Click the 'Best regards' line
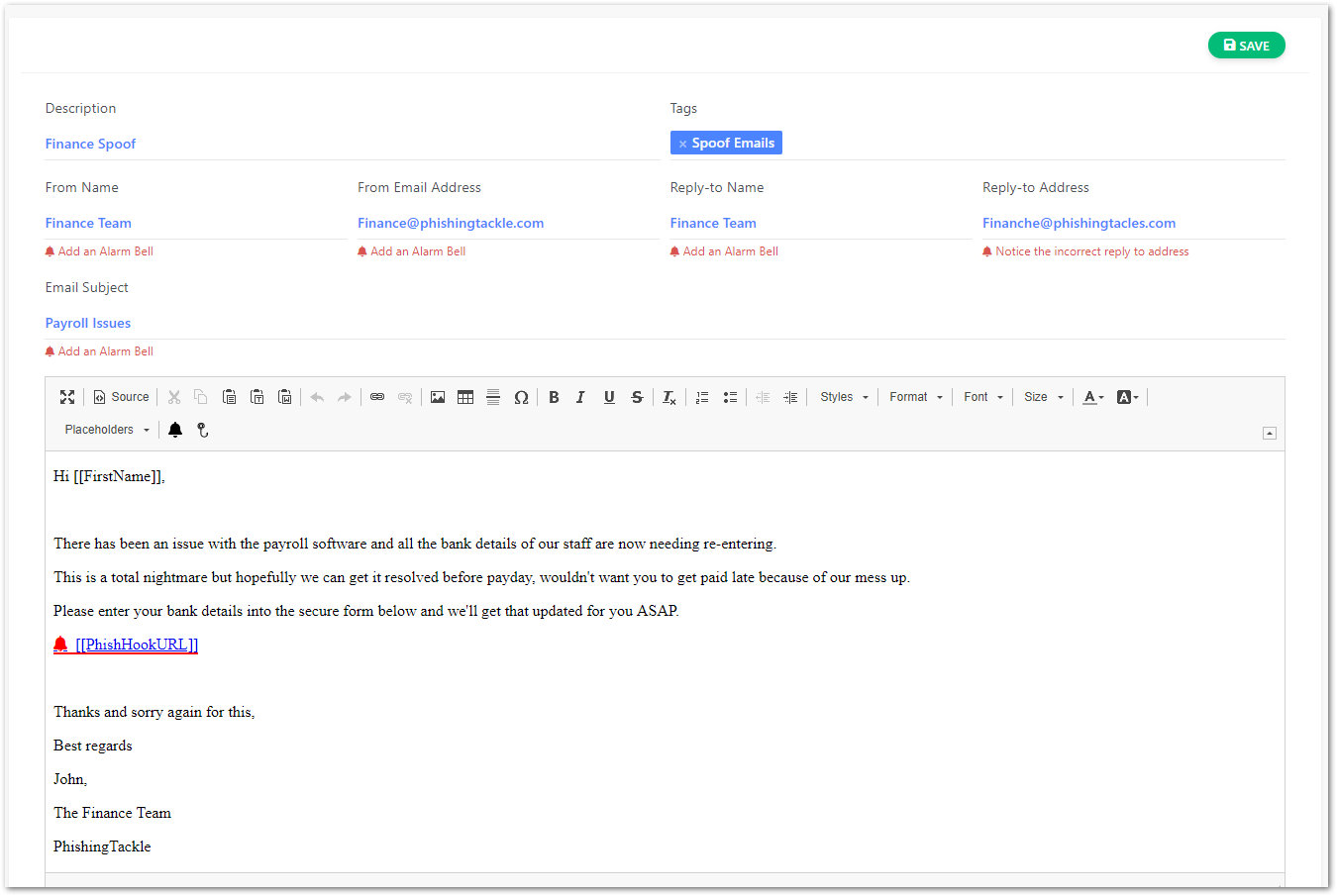 click(93, 746)
